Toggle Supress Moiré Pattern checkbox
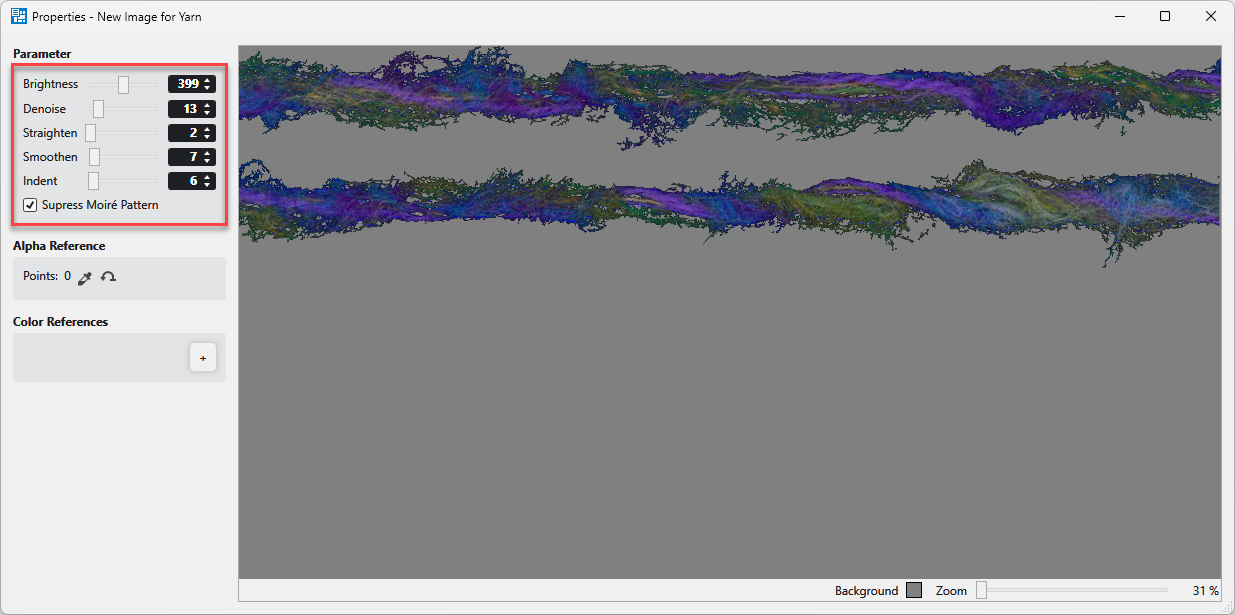Image resolution: width=1235 pixels, height=615 pixels. (x=31, y=205)
